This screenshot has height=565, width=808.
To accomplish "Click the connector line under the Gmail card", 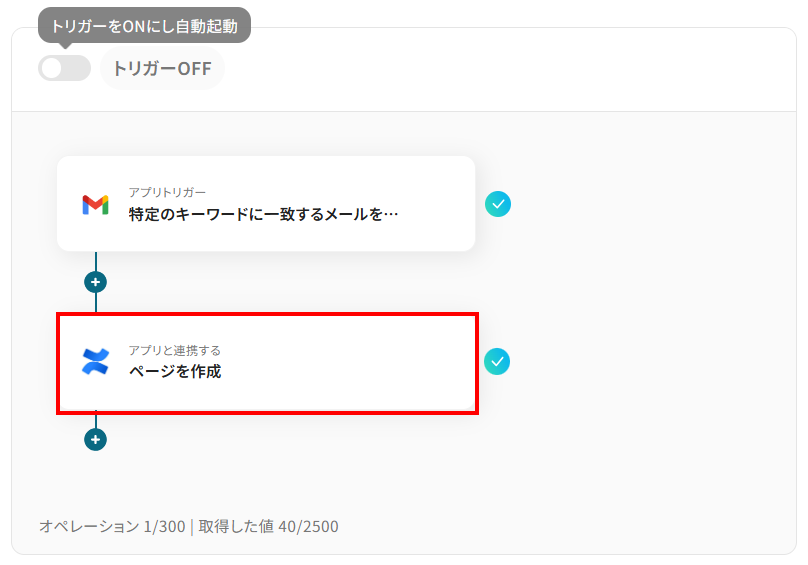I will click(x=96, y=261).
